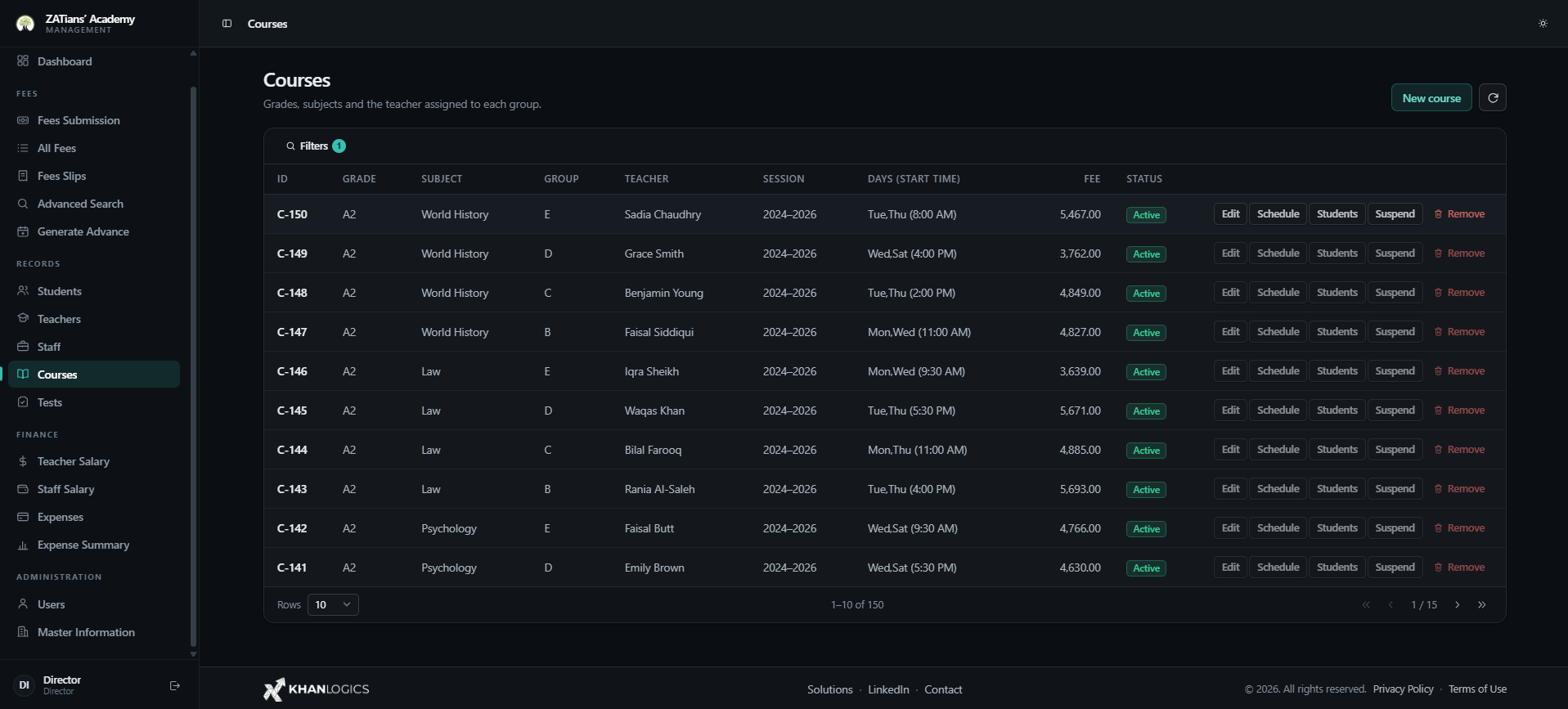Image resolution: width=1568 pixels, height=709 pixels.
Task: Jump to the last page arrow
Action: point(1481,604)
